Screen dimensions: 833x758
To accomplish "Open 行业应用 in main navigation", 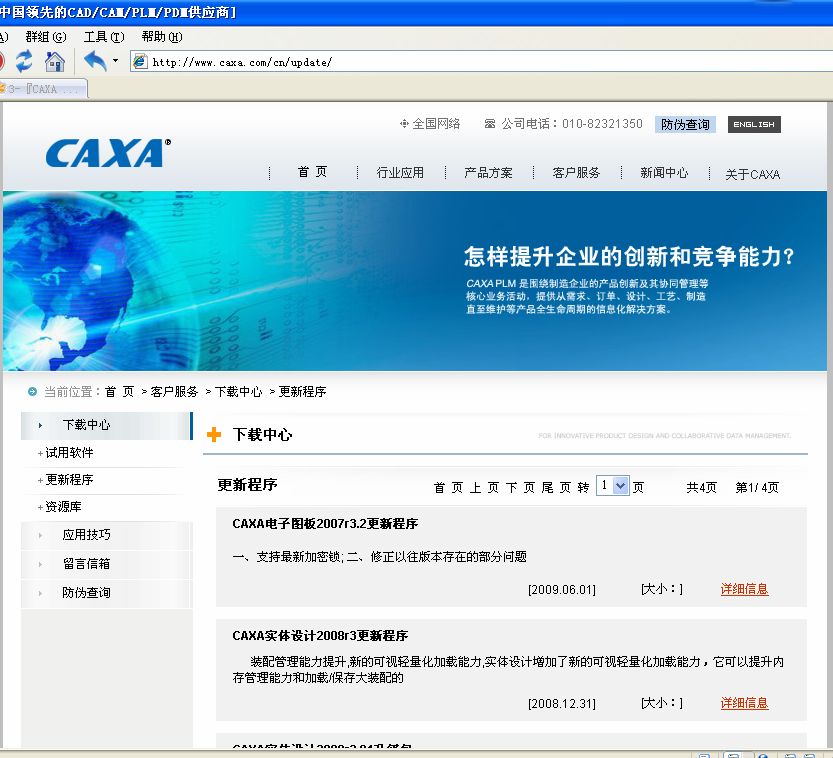I will tap(400, 173).
